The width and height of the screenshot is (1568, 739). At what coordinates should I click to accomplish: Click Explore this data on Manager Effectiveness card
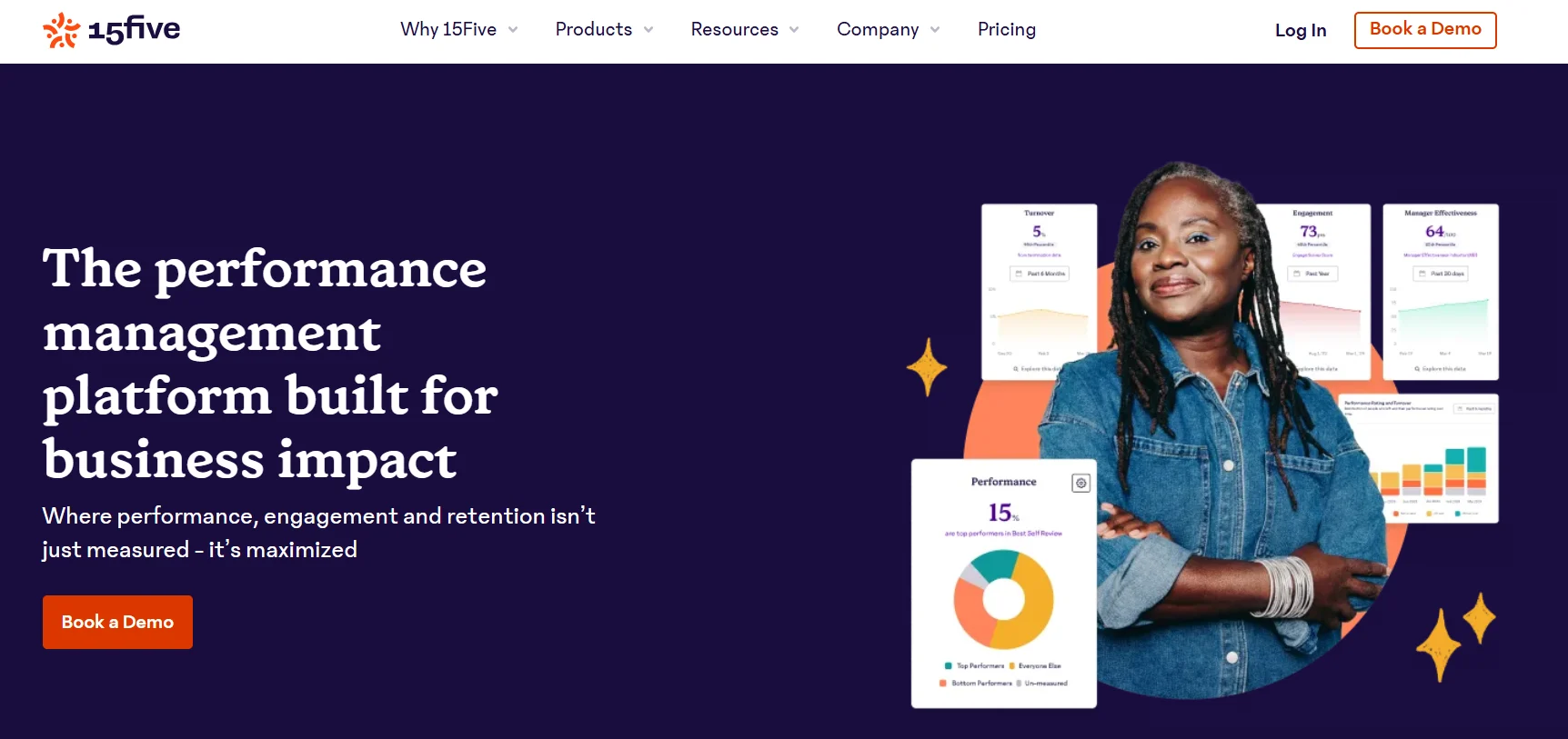pos(1441,369)
